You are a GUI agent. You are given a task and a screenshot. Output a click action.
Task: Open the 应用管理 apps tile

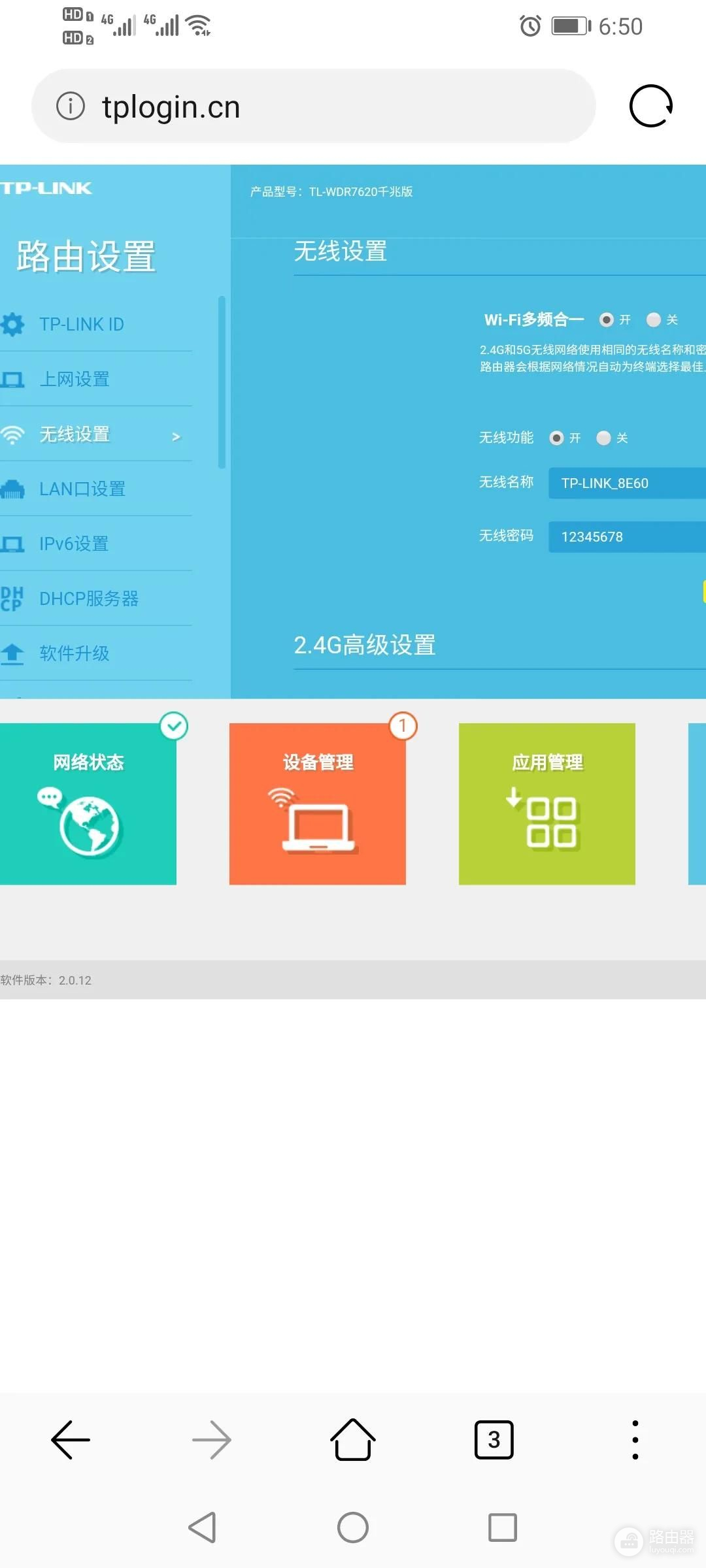547,804
